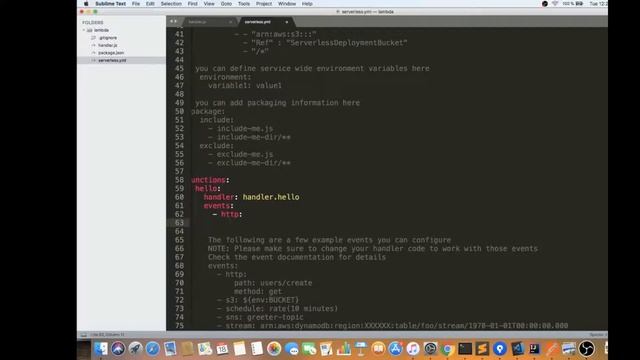The height and width of the screenshot is (360, 640).
Task: Open Maps from the dock
Action: click(205, 349)
